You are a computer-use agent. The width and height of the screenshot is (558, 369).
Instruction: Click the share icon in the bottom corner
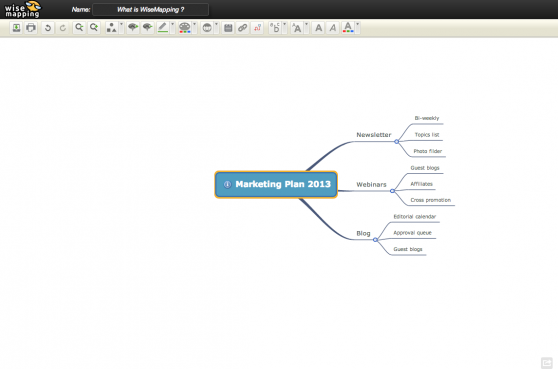point(547,363)
